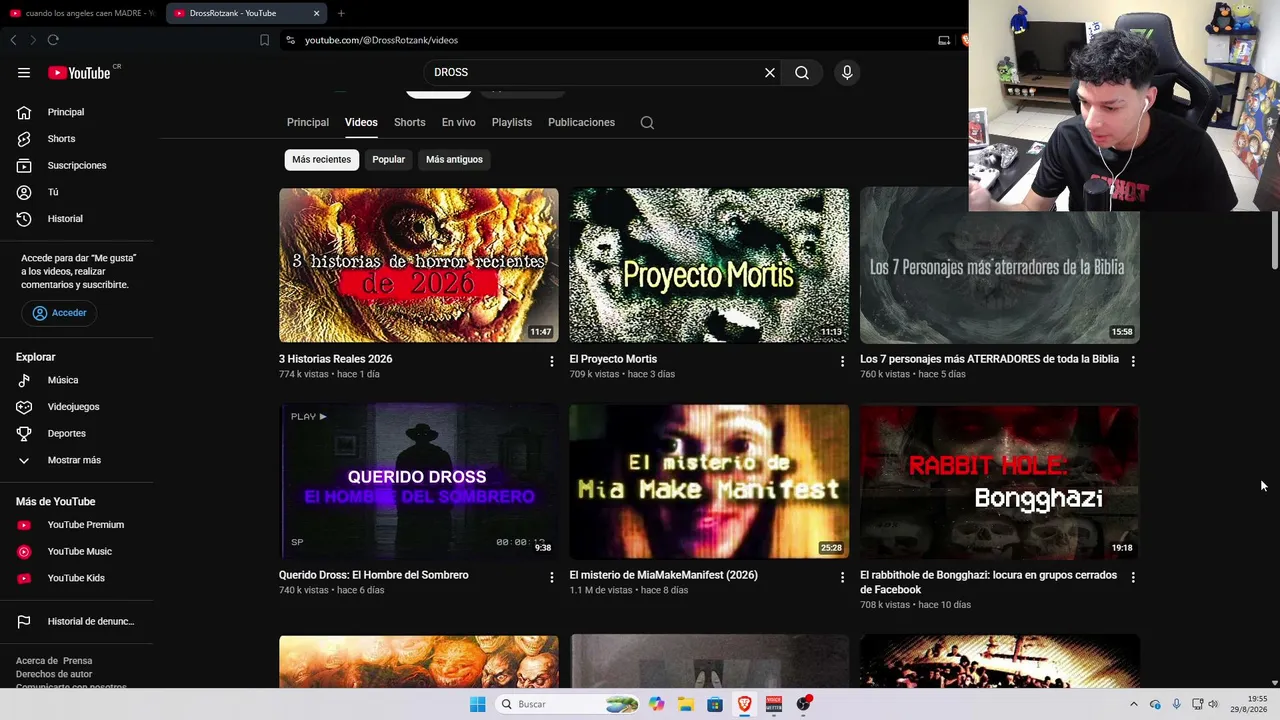Image resolution: width=1280 pixels, height=720 pixels.
Task: Open options menu for El Proyecto Mortis
Action: 842,361
